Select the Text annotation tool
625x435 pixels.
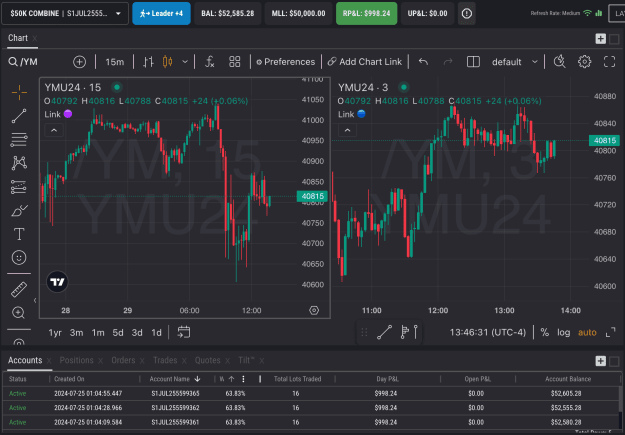click(x=19, y=234)
